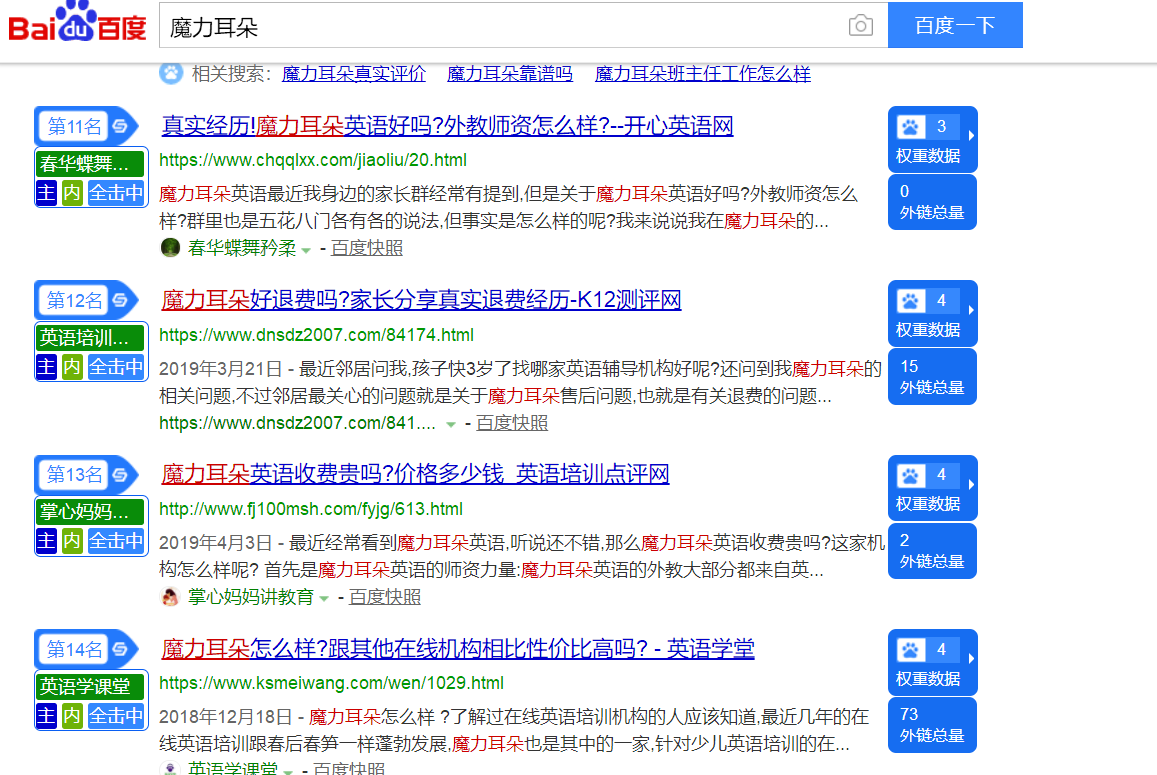1157x775 pixels.
Task: Click the swirl icon on 第13名 badge
Action: (120, 475)
